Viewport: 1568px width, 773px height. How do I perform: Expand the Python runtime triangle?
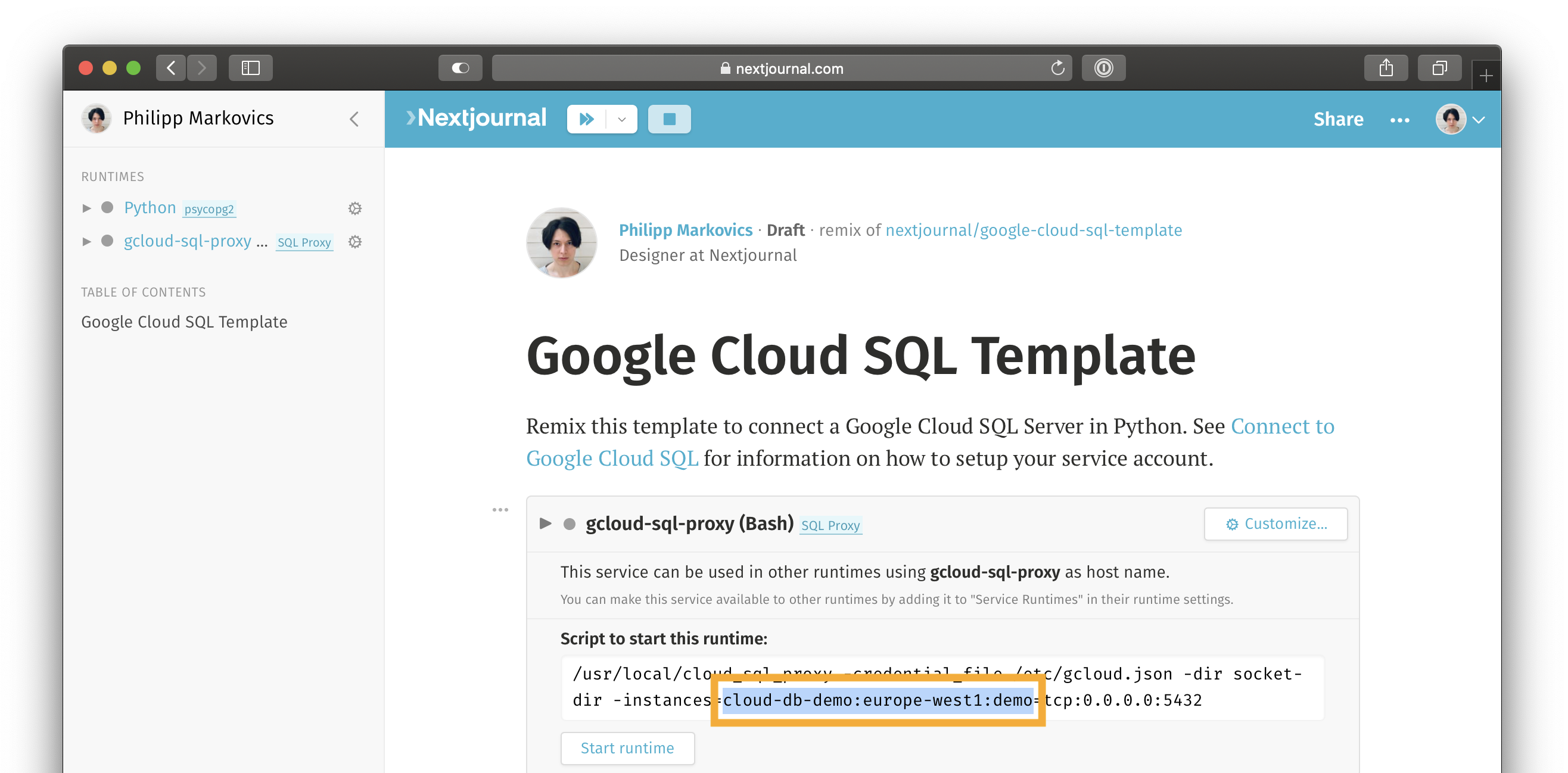86,208
